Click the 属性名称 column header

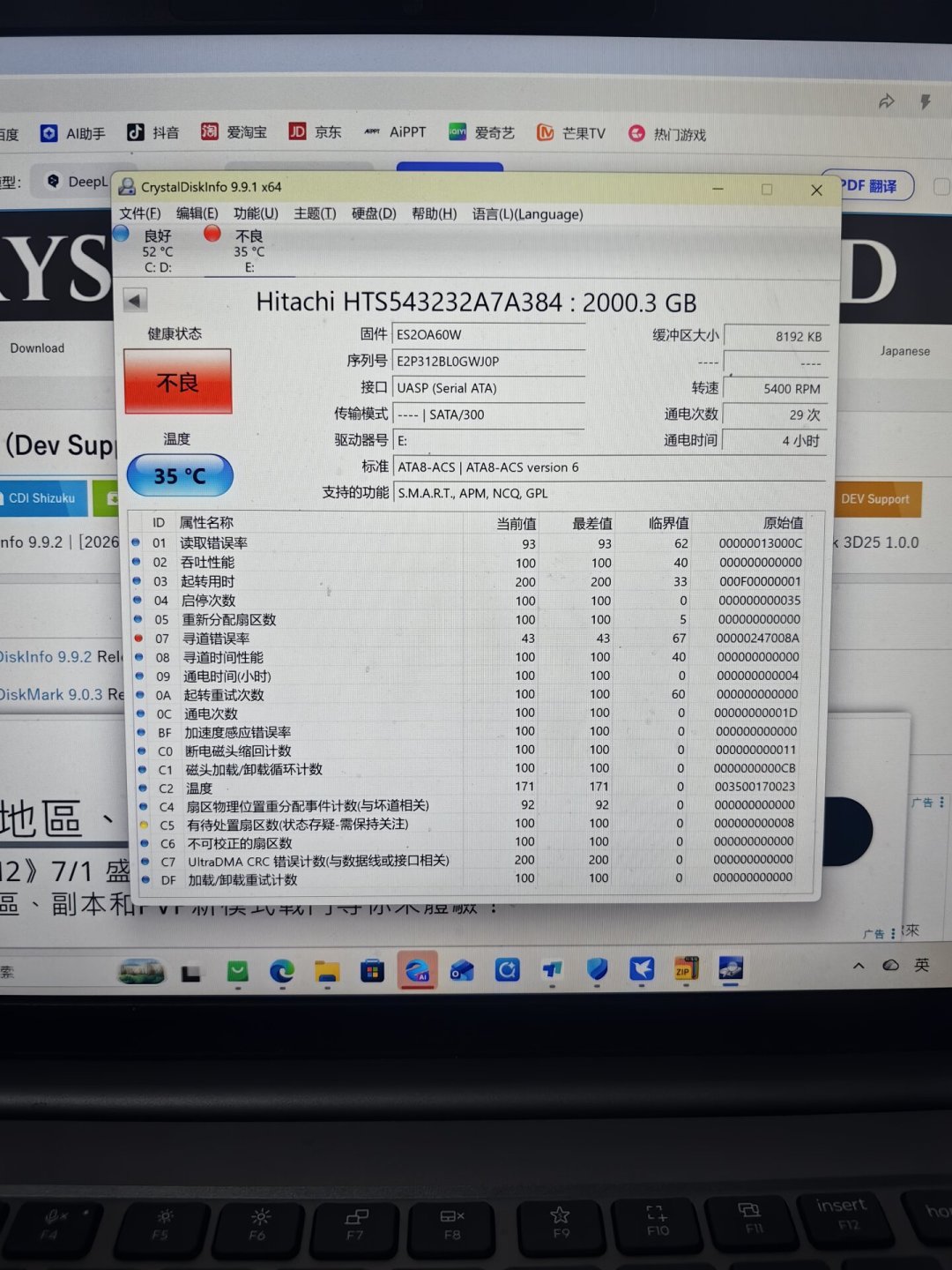(206, 523)
